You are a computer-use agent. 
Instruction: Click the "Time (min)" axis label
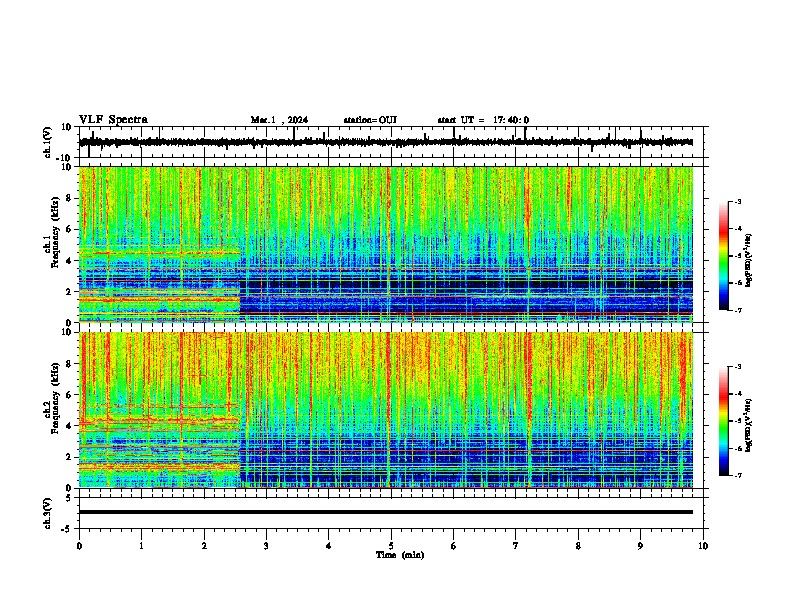[400, 555]
